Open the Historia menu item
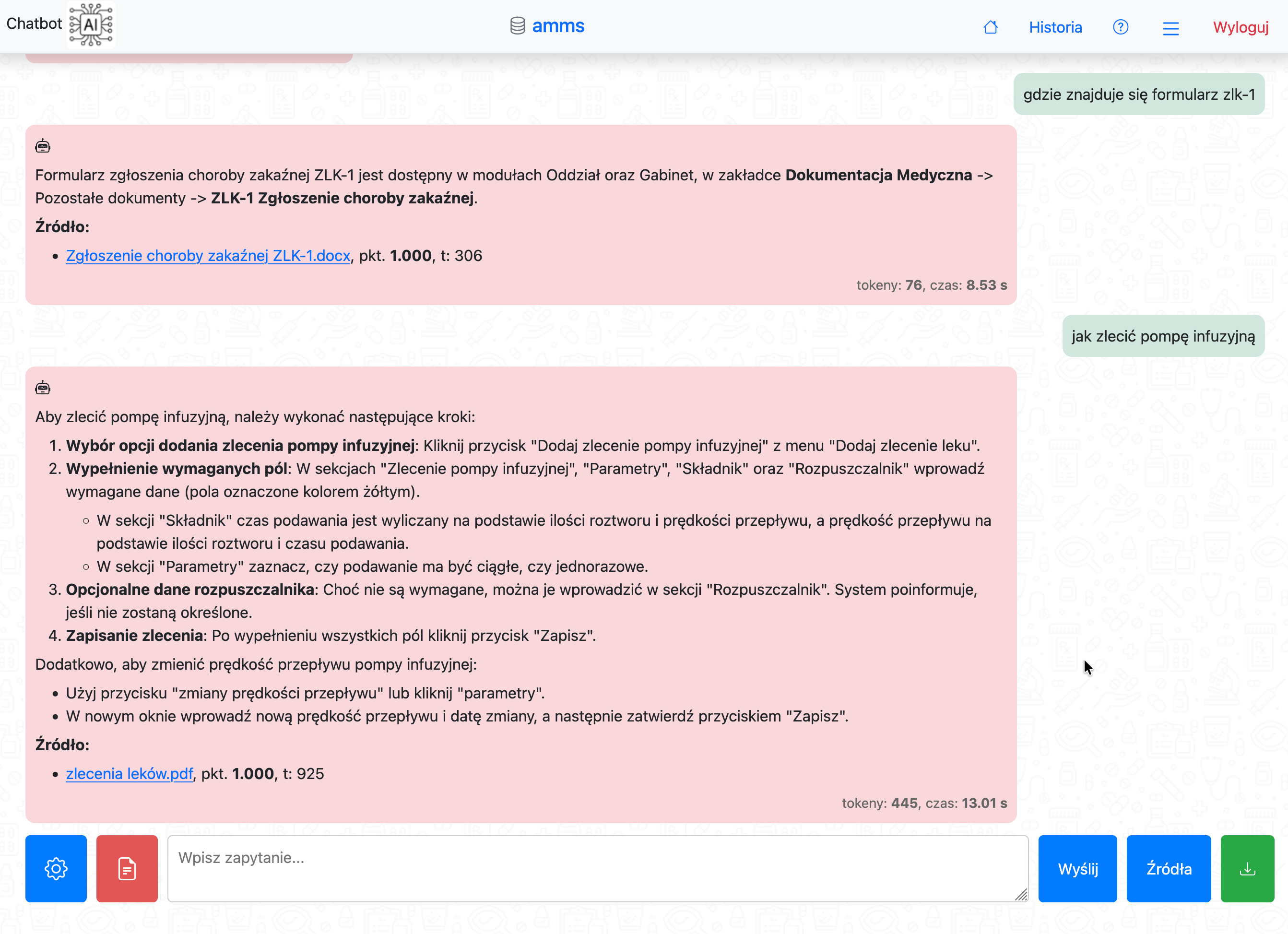The width and height of the screenshot is (1288, 934). point(1055,27)
